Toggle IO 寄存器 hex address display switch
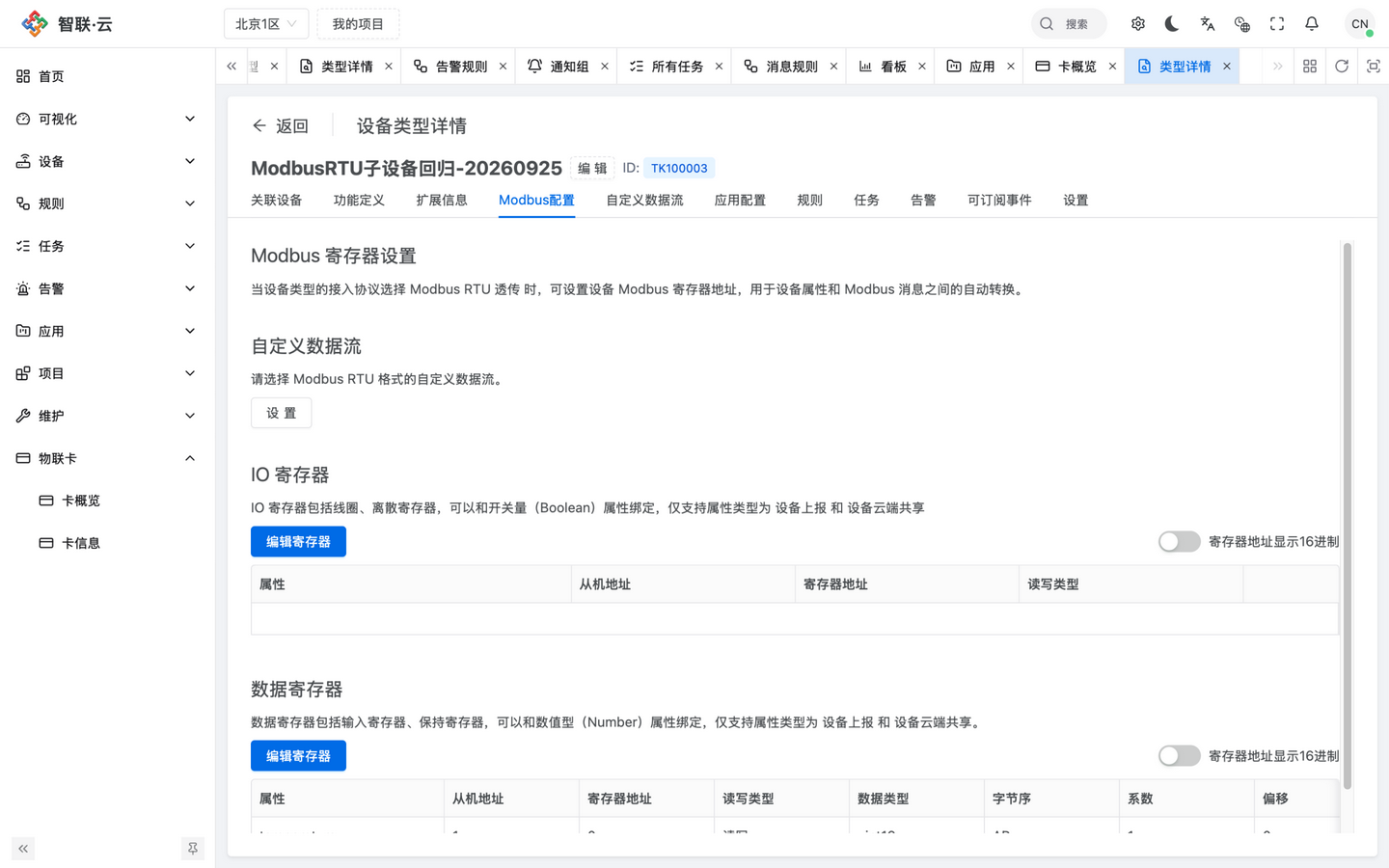Viewport: 1389px width, 868px height. [1180, 542]
